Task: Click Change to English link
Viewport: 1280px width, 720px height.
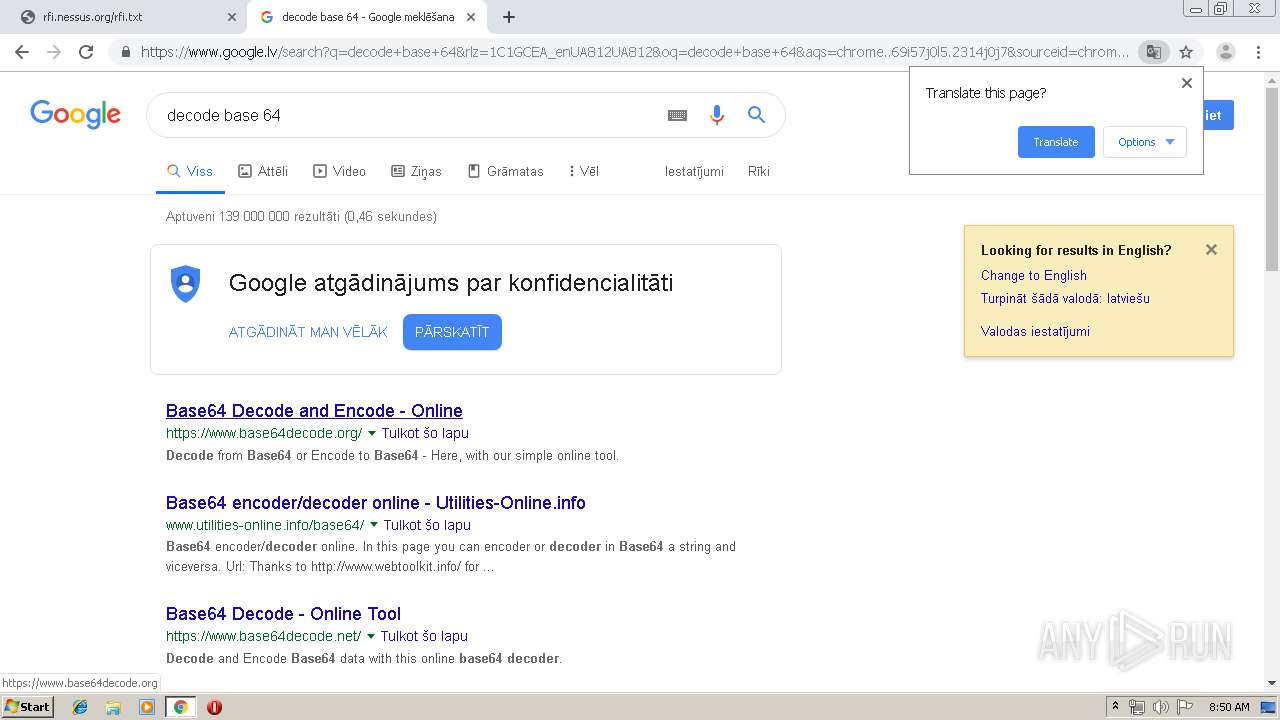Action: click(1034, 275)
